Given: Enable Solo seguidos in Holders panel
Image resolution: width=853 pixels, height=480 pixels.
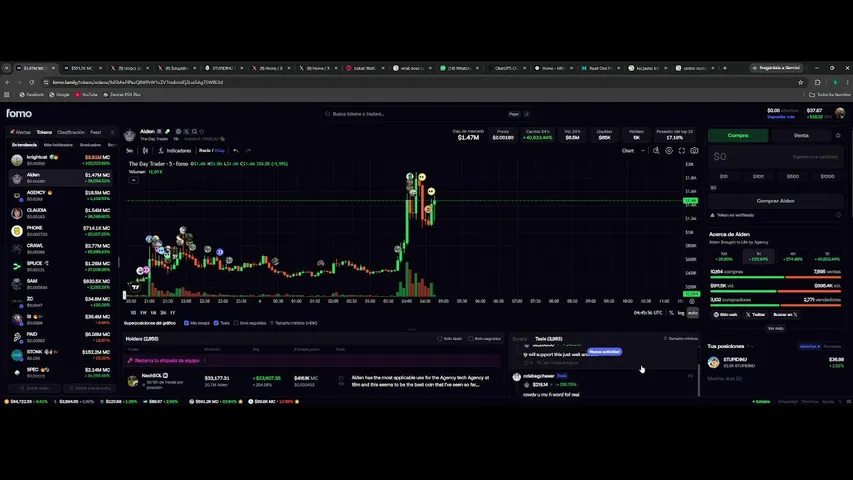Looking at the screenshot, I should click(x=471, y=339).
